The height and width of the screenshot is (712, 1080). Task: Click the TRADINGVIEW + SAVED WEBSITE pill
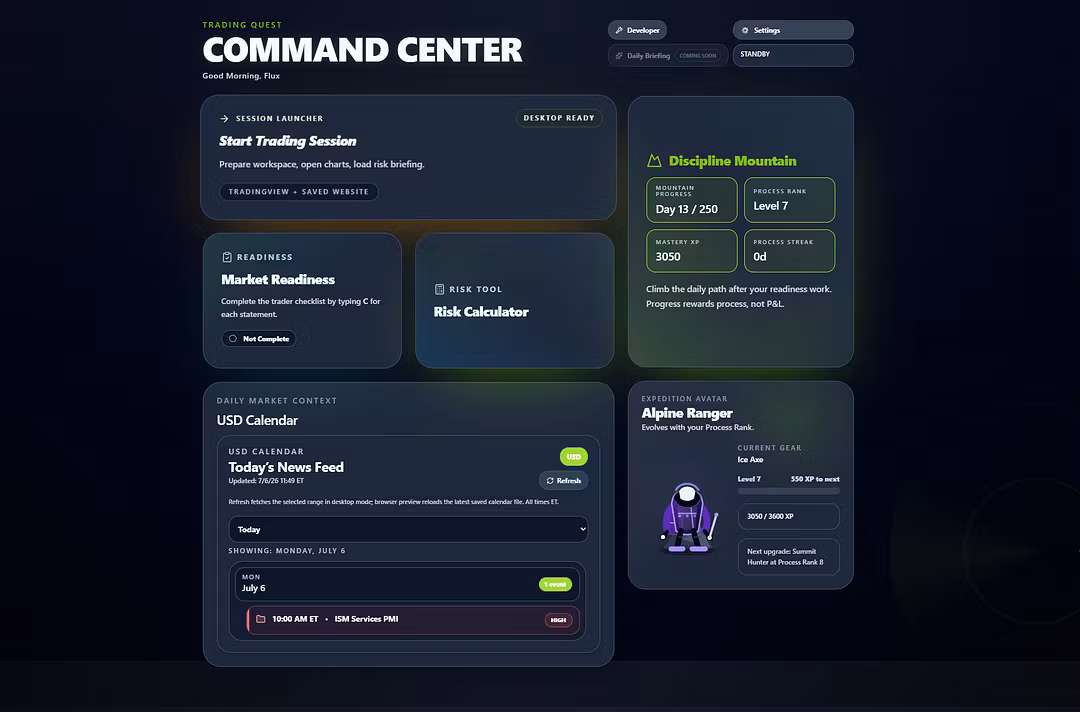point(298,191)
